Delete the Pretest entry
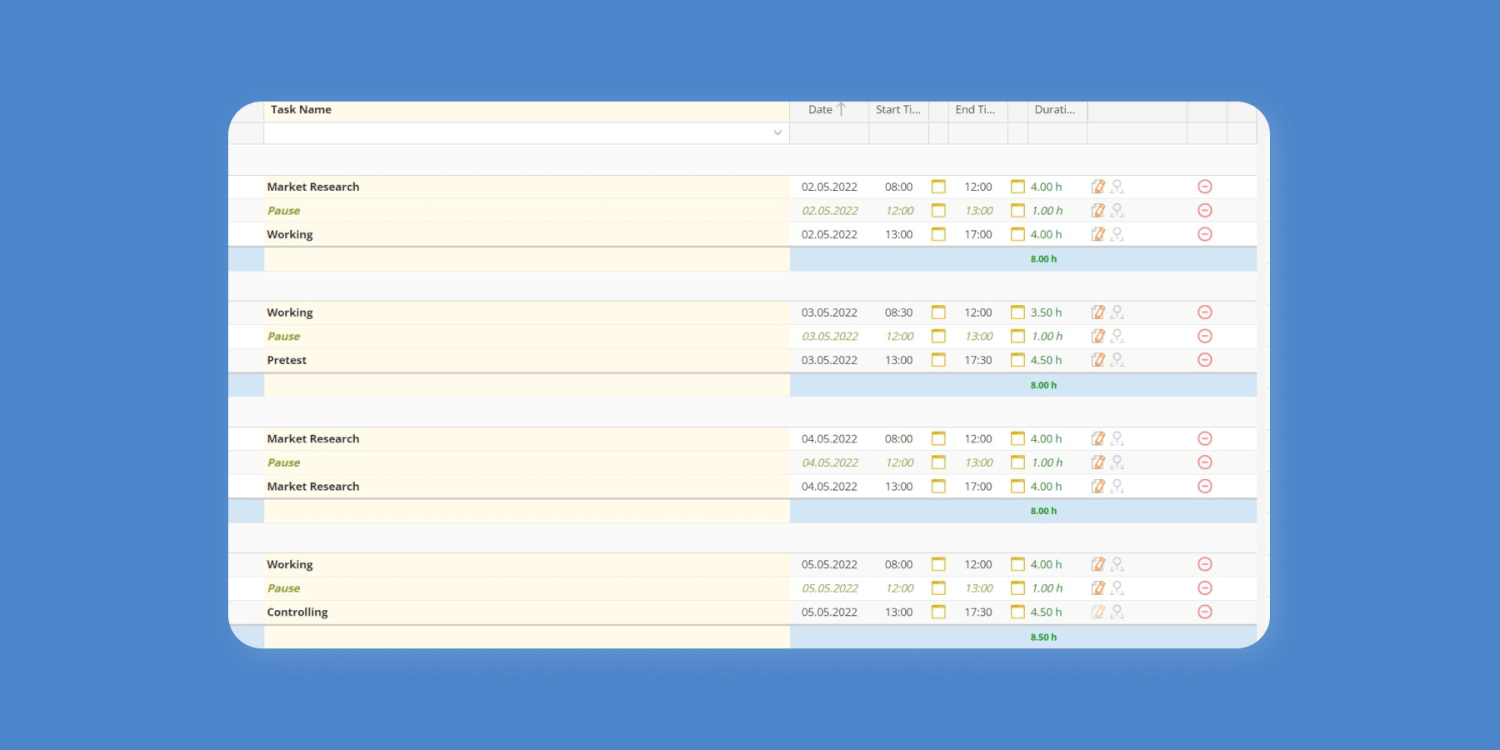 point(1204,359)
